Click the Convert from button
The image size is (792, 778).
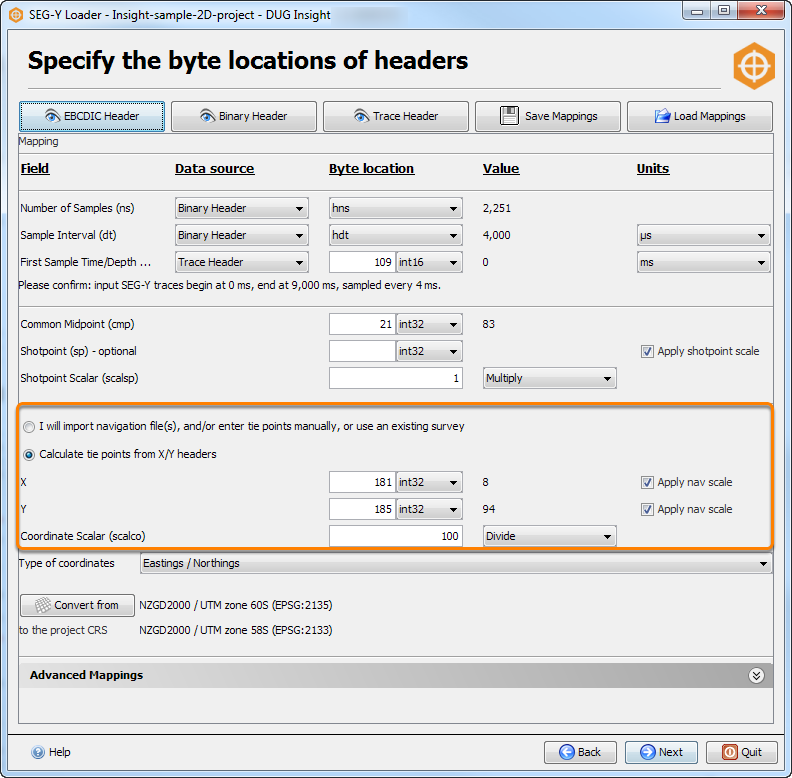(x=77, y=605)
